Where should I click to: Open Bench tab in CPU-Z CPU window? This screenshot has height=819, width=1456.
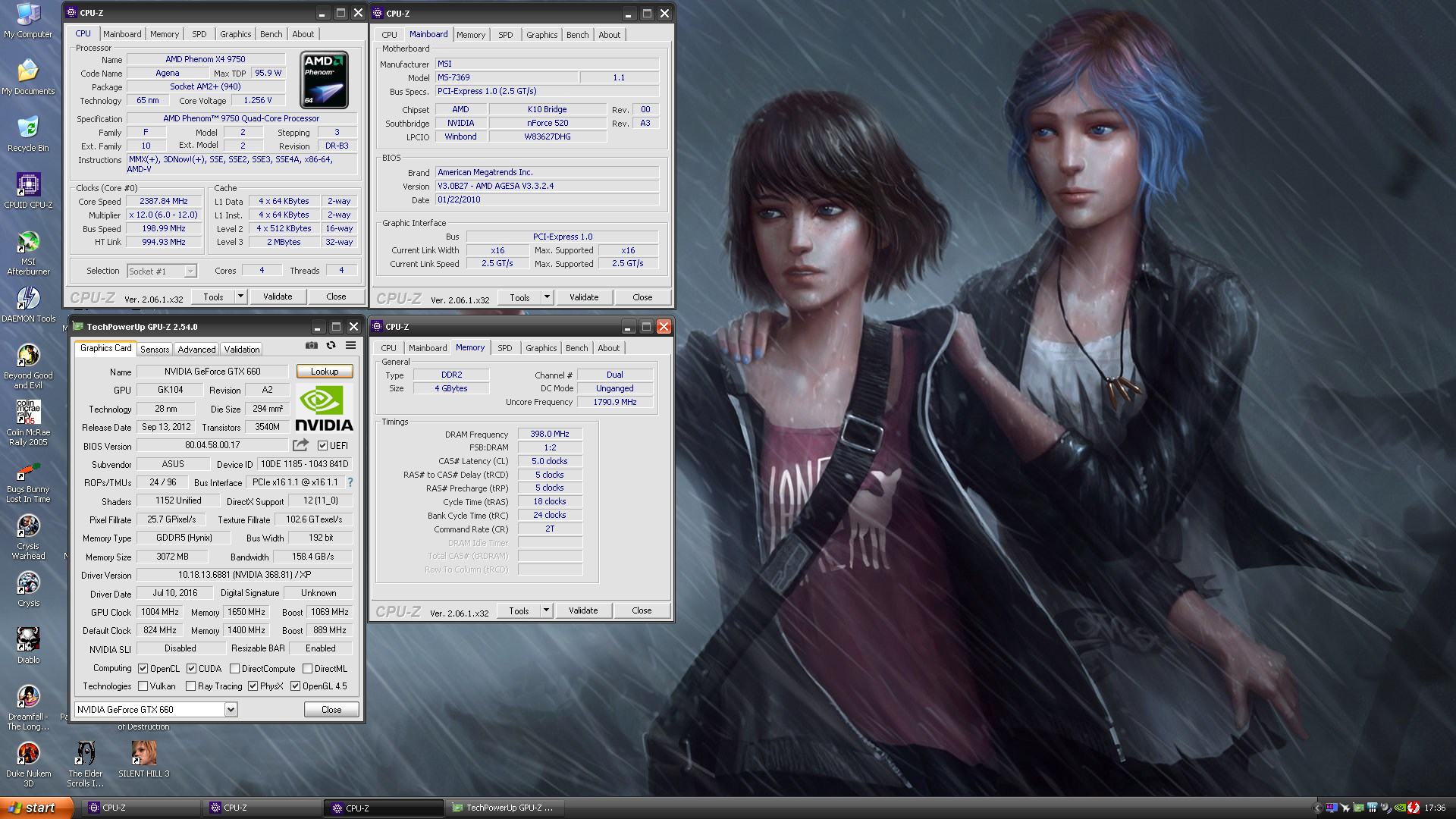coord(271,34)
